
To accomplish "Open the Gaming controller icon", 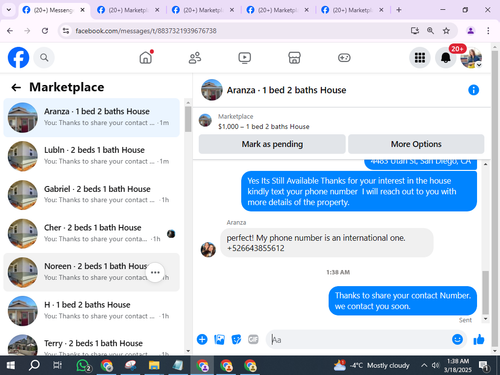I will [344, 58].
